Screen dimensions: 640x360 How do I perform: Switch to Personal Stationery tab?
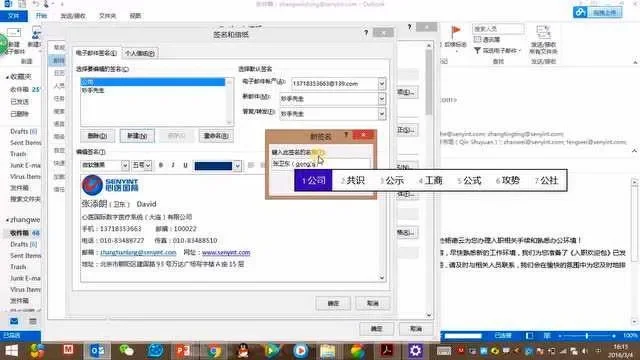(140, 53)
